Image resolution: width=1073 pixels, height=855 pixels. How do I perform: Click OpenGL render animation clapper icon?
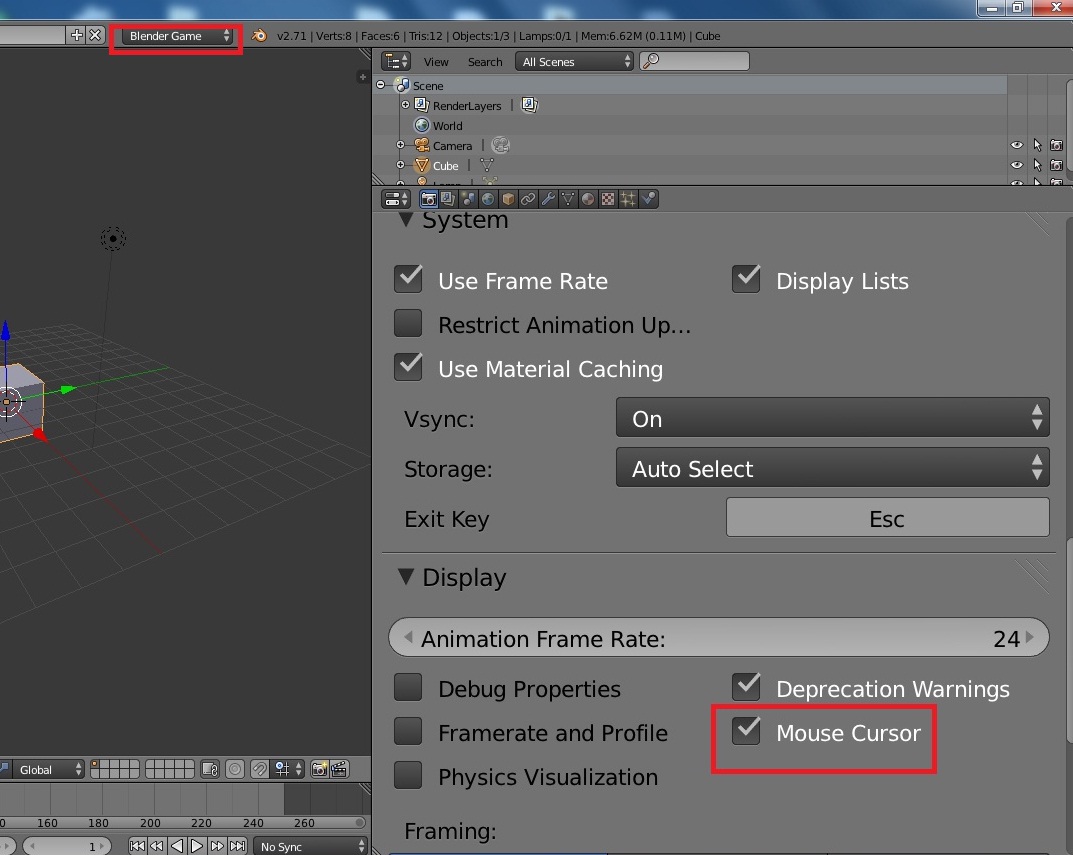[339, 769]
